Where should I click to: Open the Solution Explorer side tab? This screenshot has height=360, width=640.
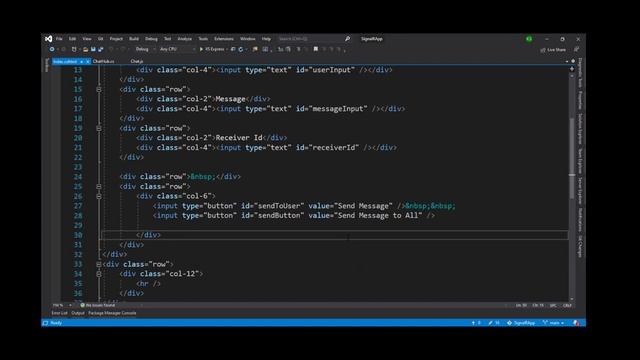tap(580, 129)
